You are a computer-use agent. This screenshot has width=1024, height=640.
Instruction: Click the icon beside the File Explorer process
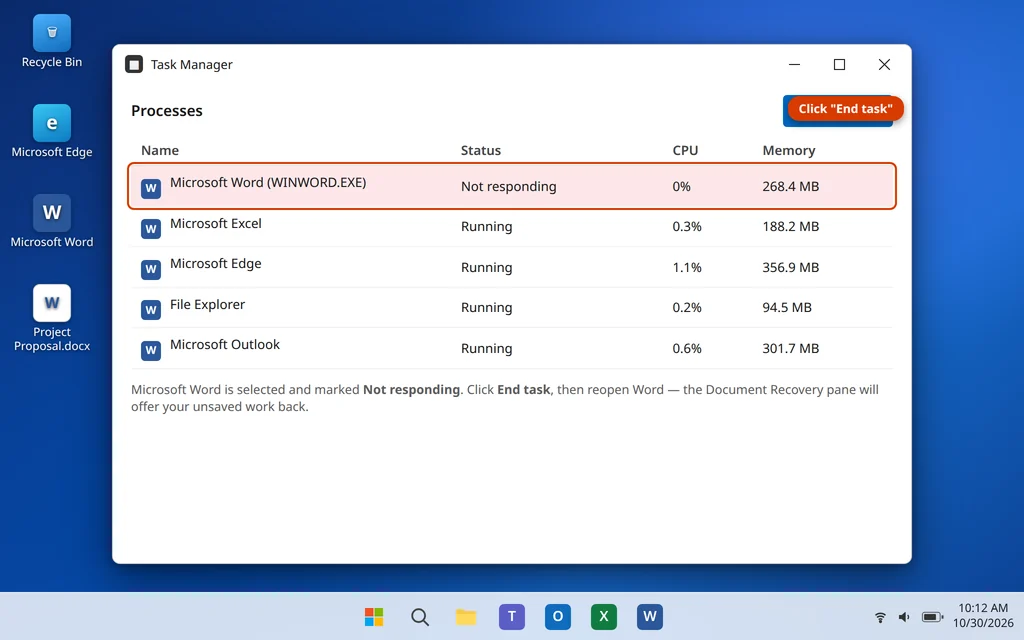click(151, 310)
